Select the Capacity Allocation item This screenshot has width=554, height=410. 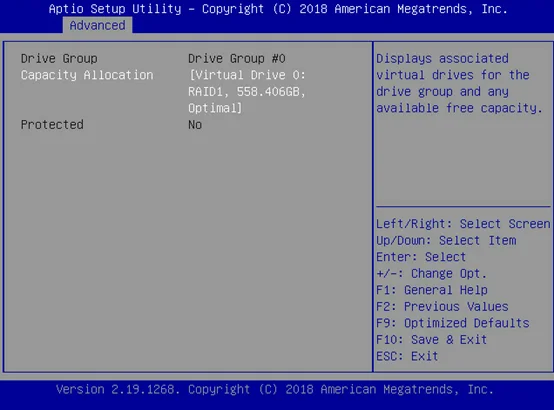[87, 75]
